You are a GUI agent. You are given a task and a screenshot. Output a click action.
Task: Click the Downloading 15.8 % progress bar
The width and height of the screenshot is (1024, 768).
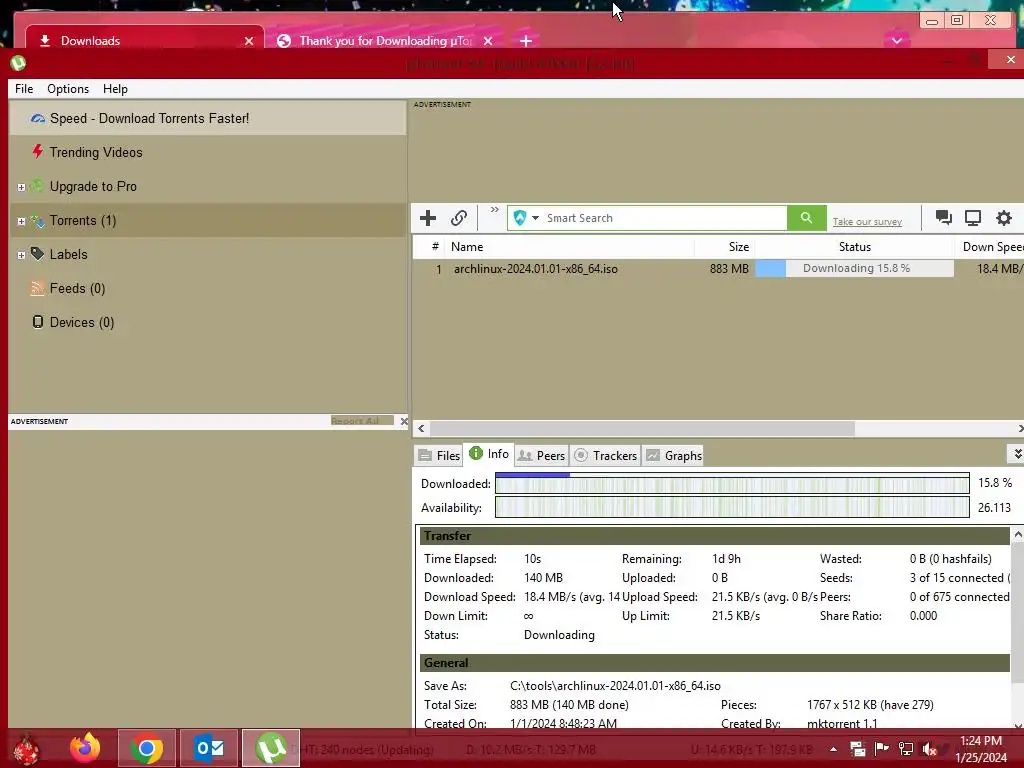pos(855,268)
